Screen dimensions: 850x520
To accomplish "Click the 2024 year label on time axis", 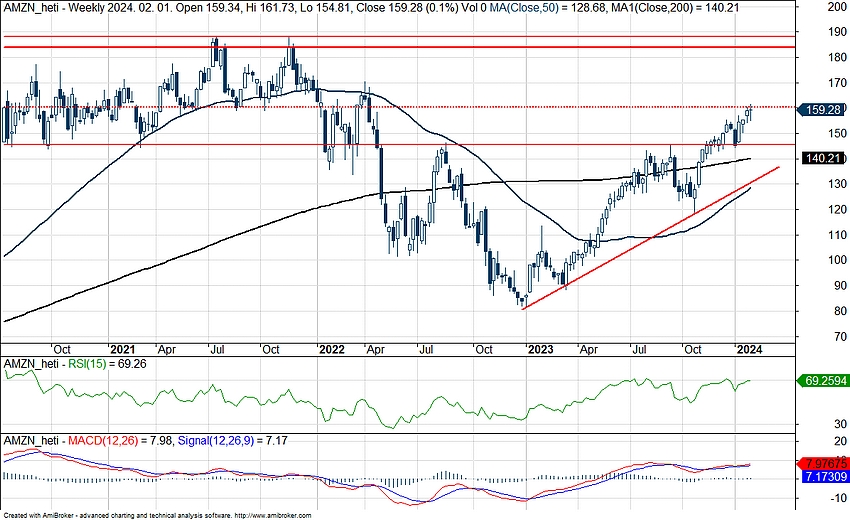I will point(749,349).
